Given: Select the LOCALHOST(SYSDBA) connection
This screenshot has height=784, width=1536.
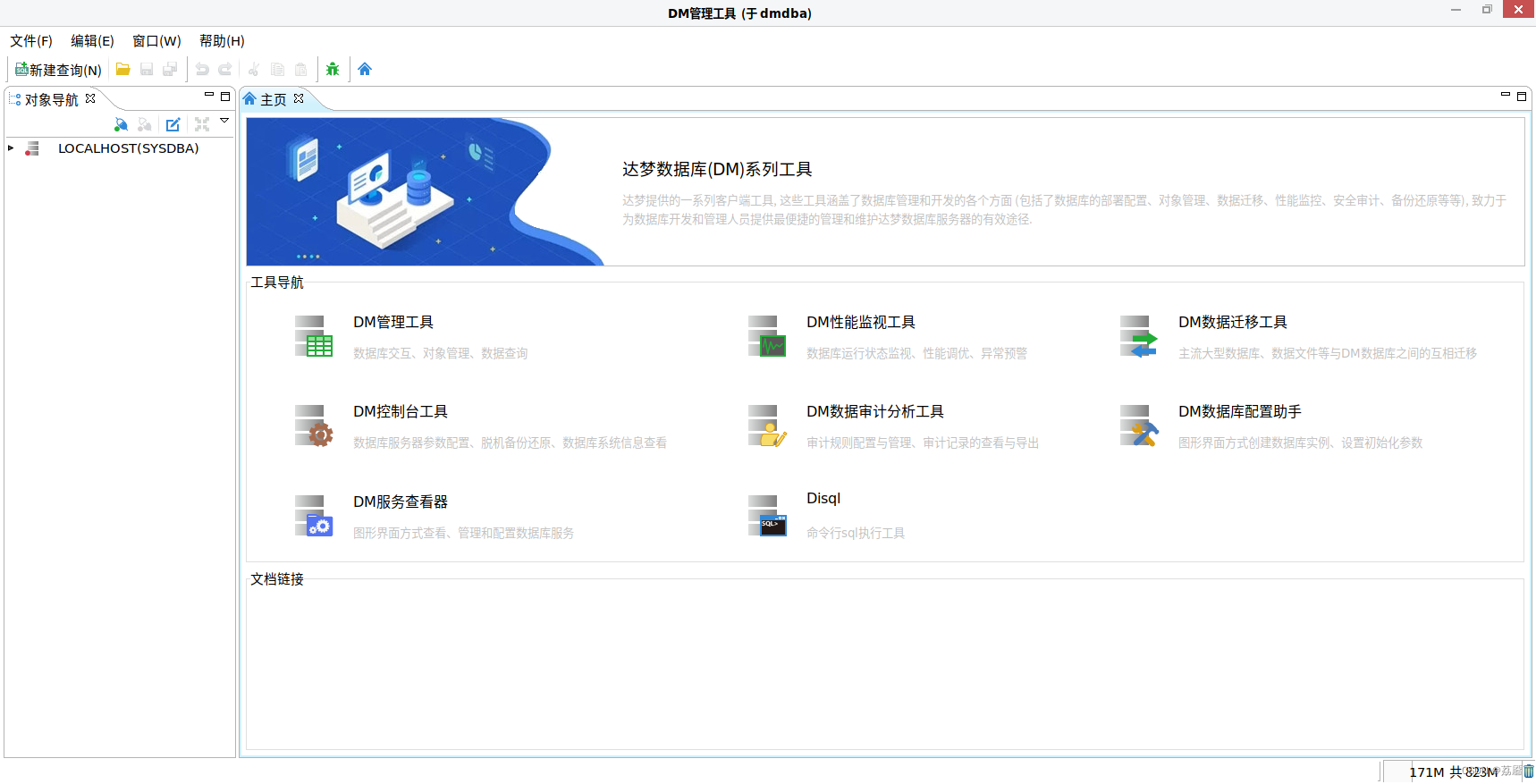Looking at the screenshot, I should [x=128, y=148].
